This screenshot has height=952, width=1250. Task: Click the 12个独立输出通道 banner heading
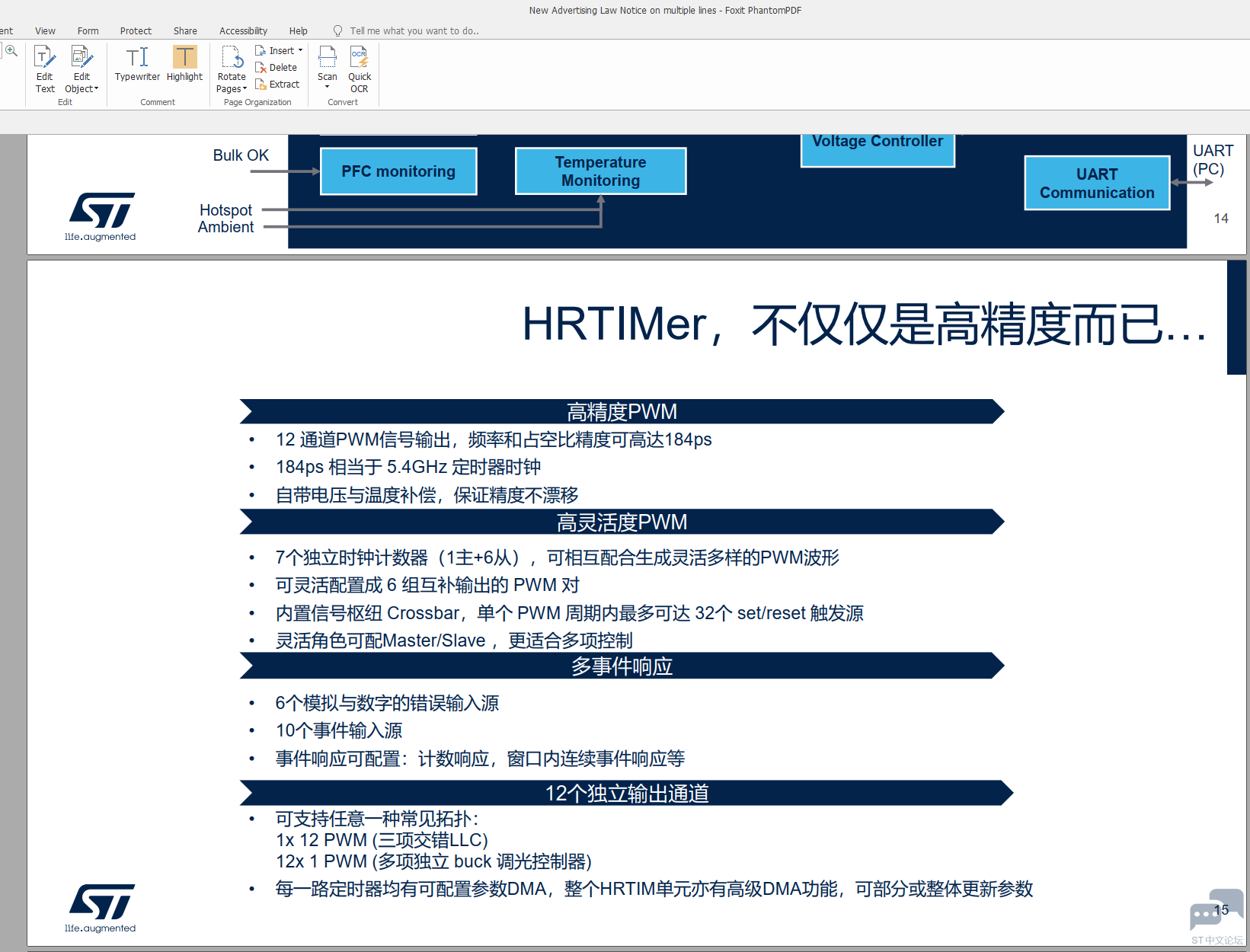pyautogui.click(x=626, y=794)
